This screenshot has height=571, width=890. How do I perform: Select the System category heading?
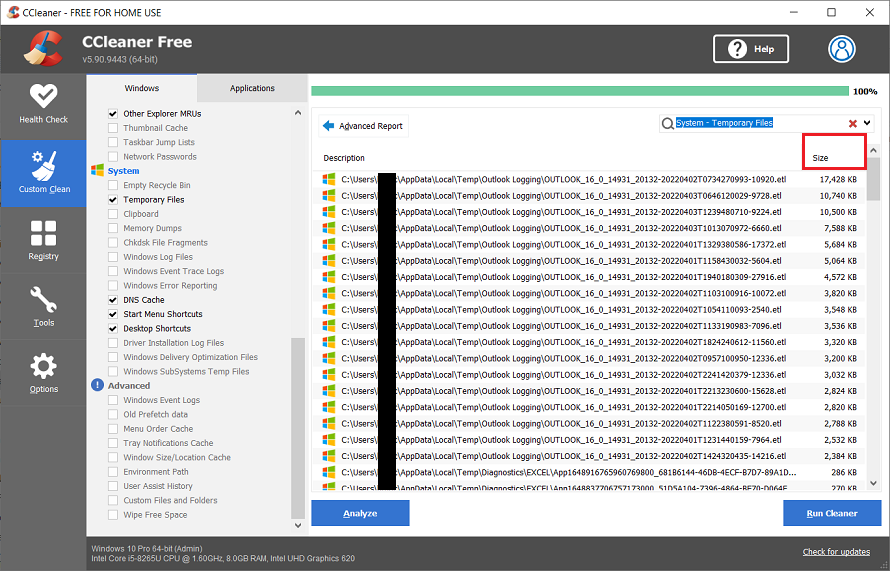pyautogui.click(x=123, y=171)
